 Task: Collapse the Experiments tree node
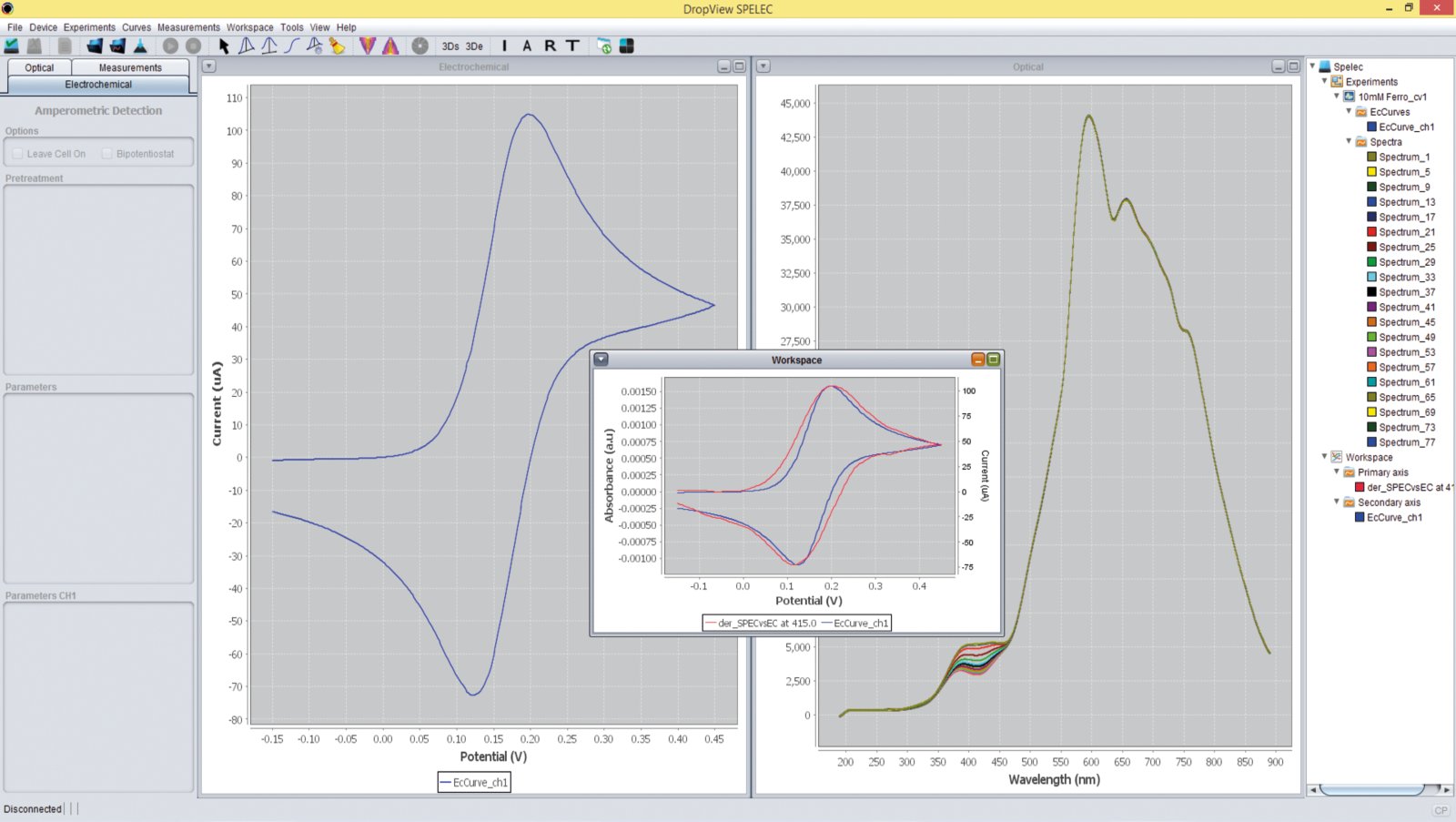click(x=1325, y=81)
